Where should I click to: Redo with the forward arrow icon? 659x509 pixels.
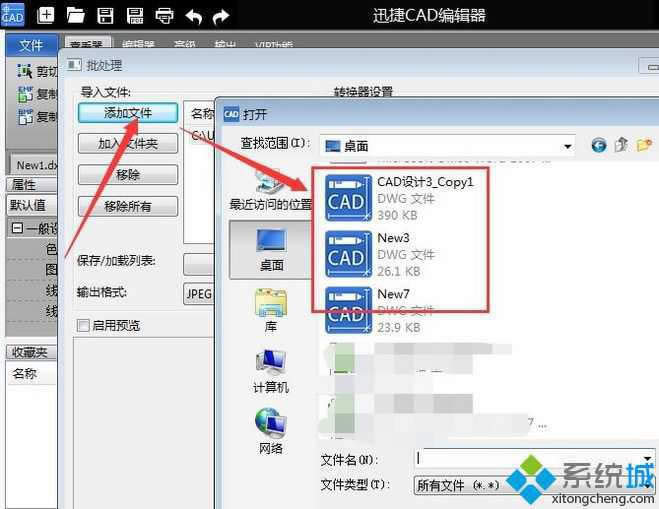[221, 16]
